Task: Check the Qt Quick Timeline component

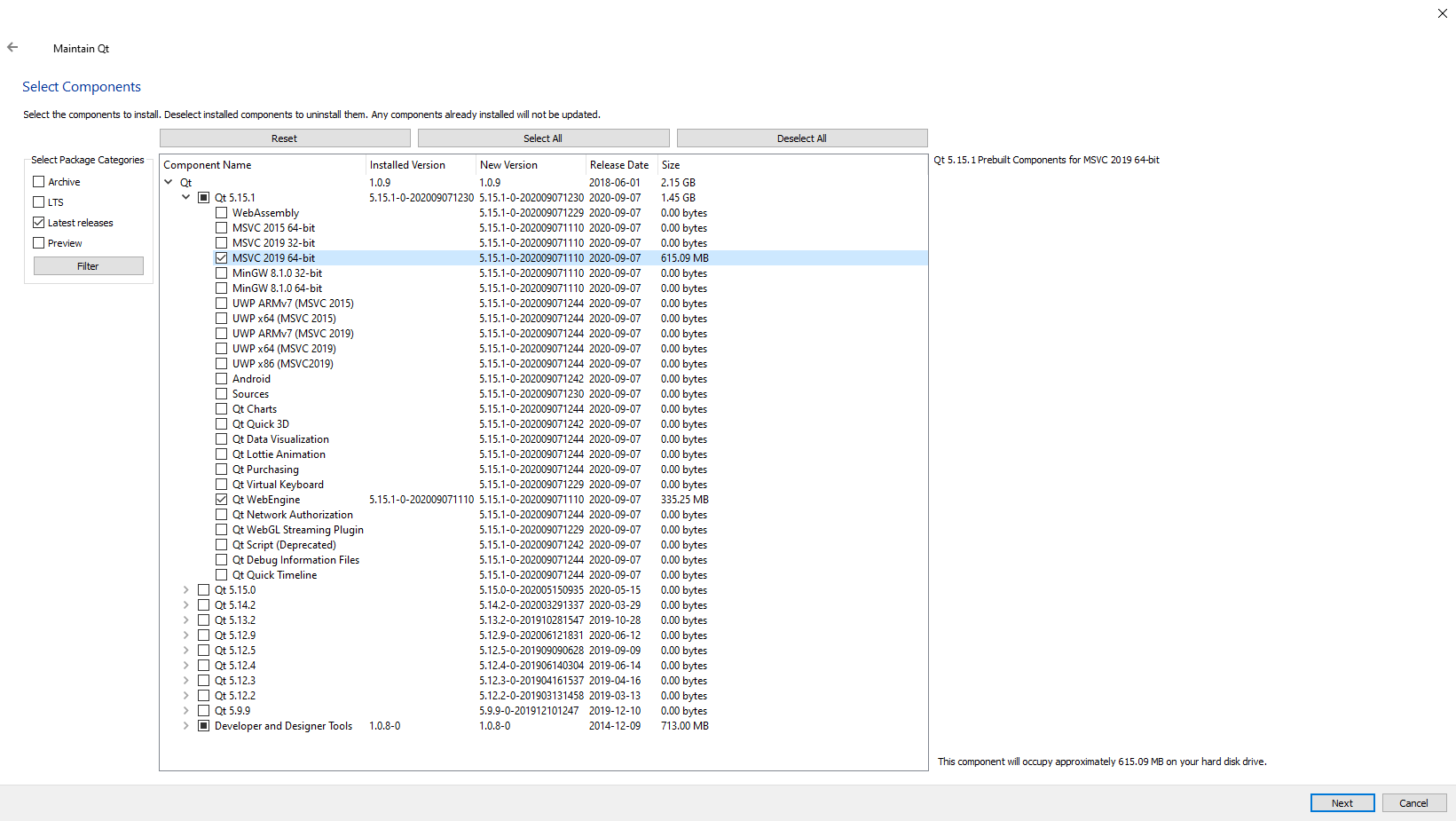Action: (222, 574)
